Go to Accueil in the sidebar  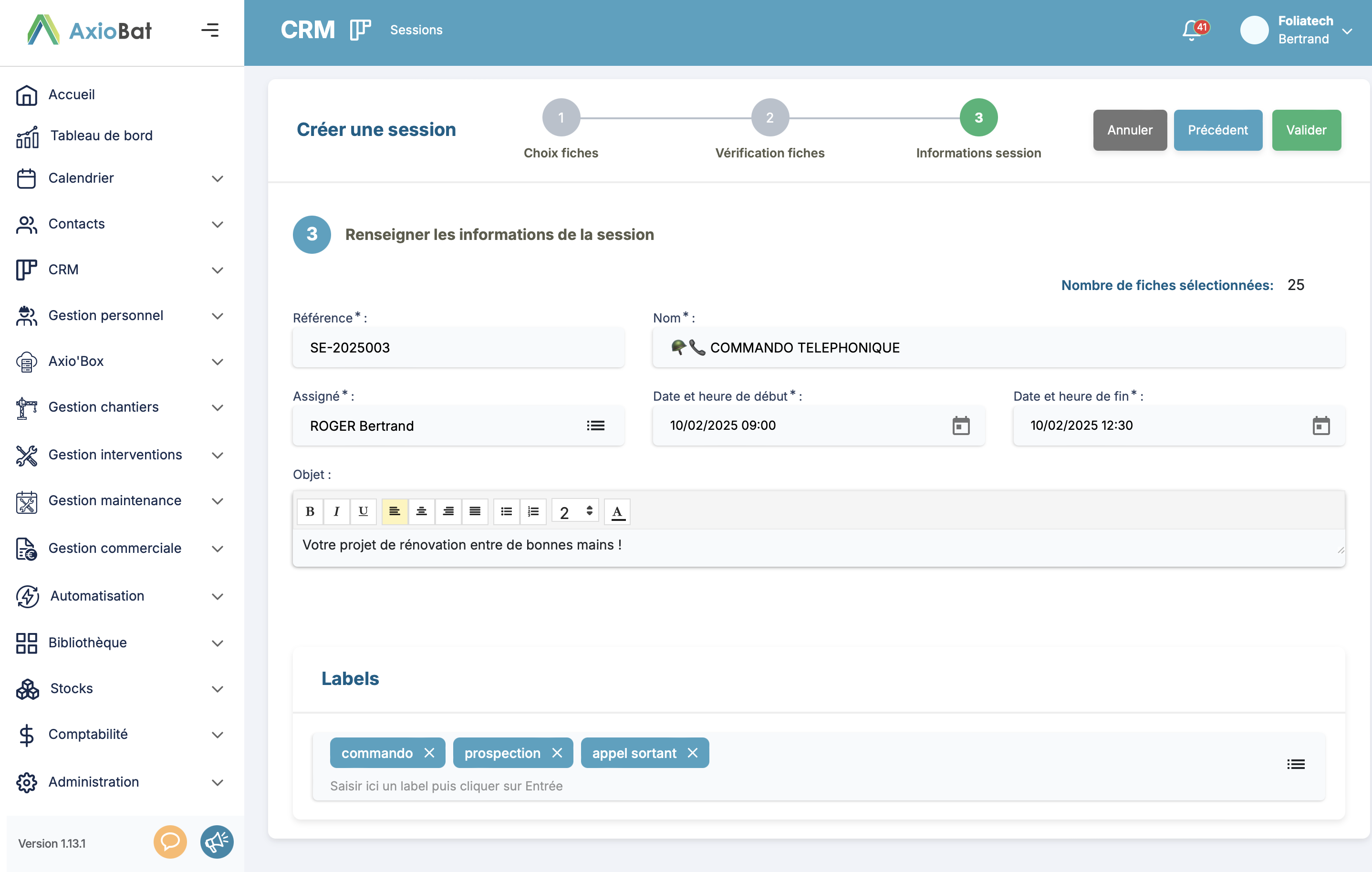click(x=72, y=94)
